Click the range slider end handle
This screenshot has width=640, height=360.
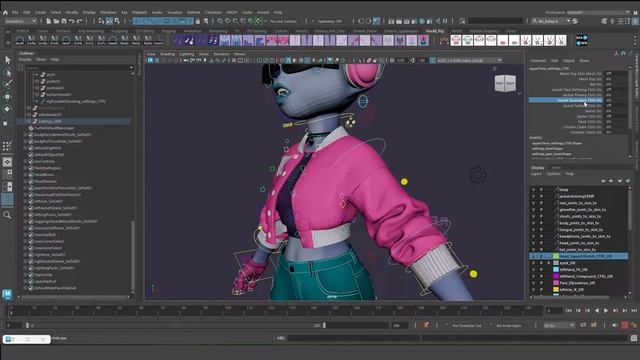324,325
